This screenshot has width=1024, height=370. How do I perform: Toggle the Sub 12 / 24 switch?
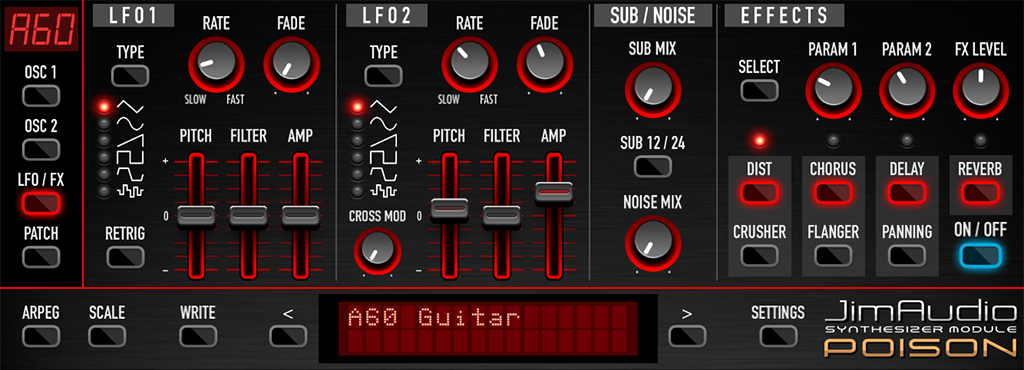tap(652, 166)
